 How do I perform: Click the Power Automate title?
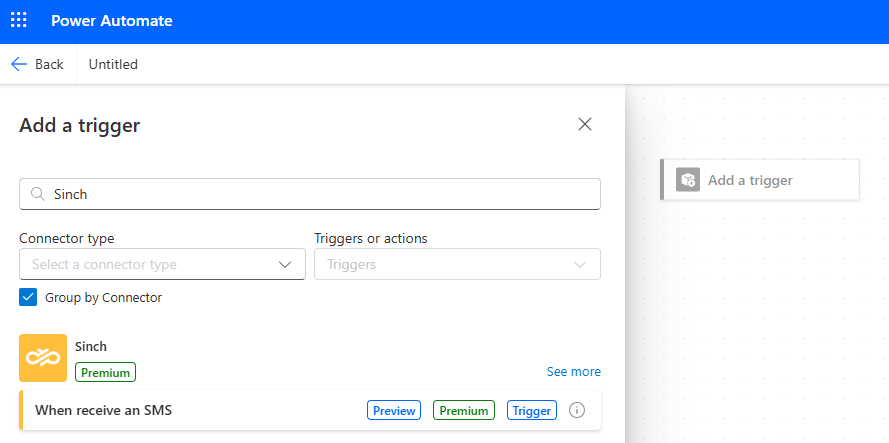point(112,21)
